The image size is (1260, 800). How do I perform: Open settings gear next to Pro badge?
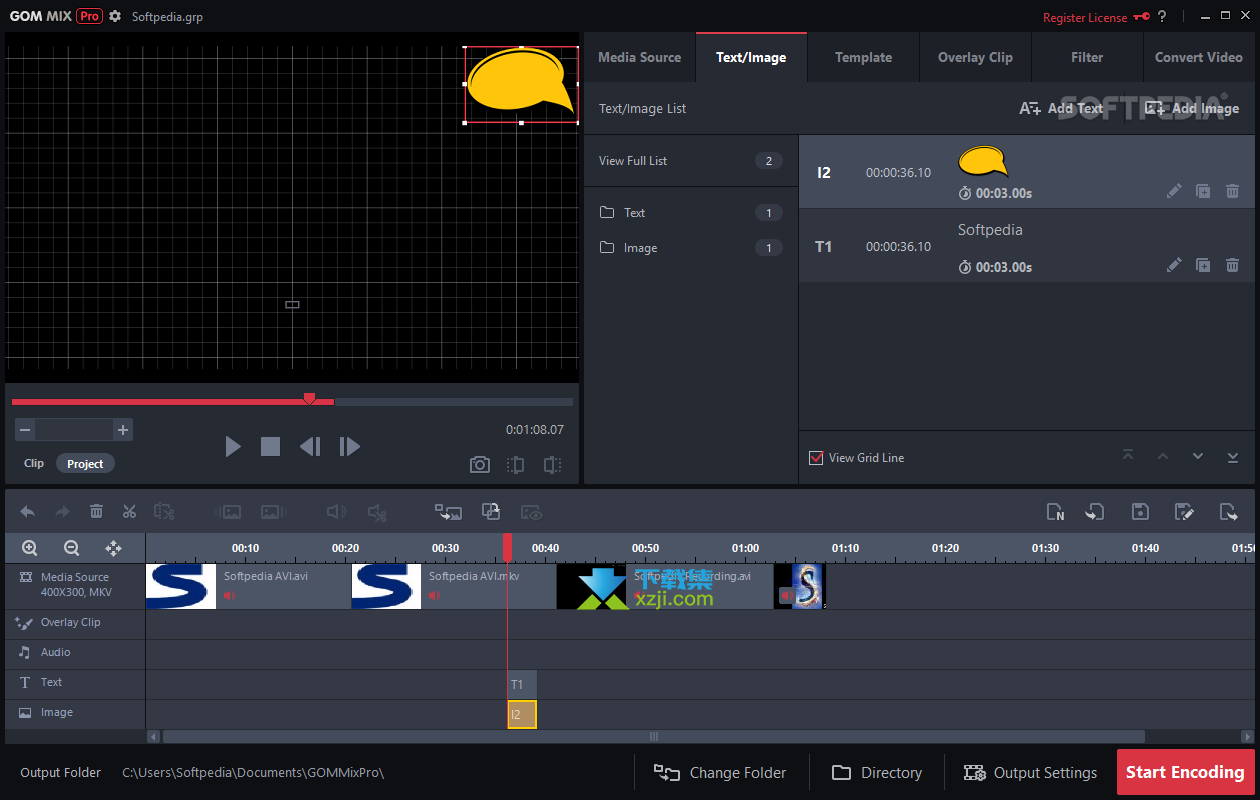pos(116,17)
